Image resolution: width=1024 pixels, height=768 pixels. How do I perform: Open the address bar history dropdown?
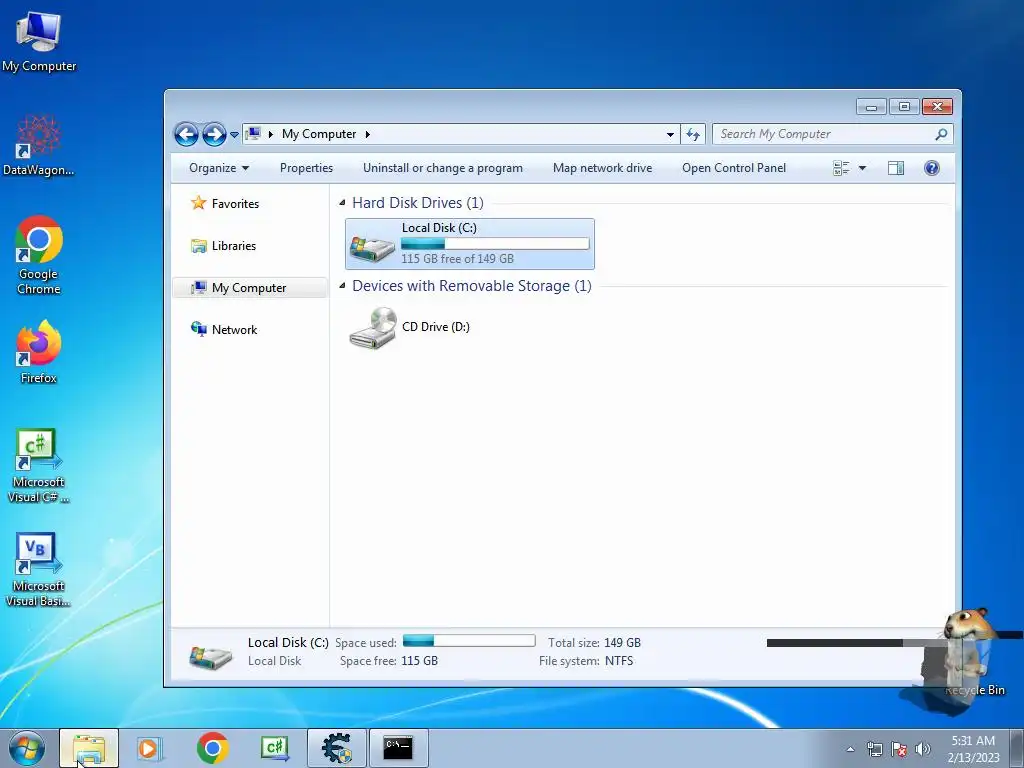[x=670, y=135]
